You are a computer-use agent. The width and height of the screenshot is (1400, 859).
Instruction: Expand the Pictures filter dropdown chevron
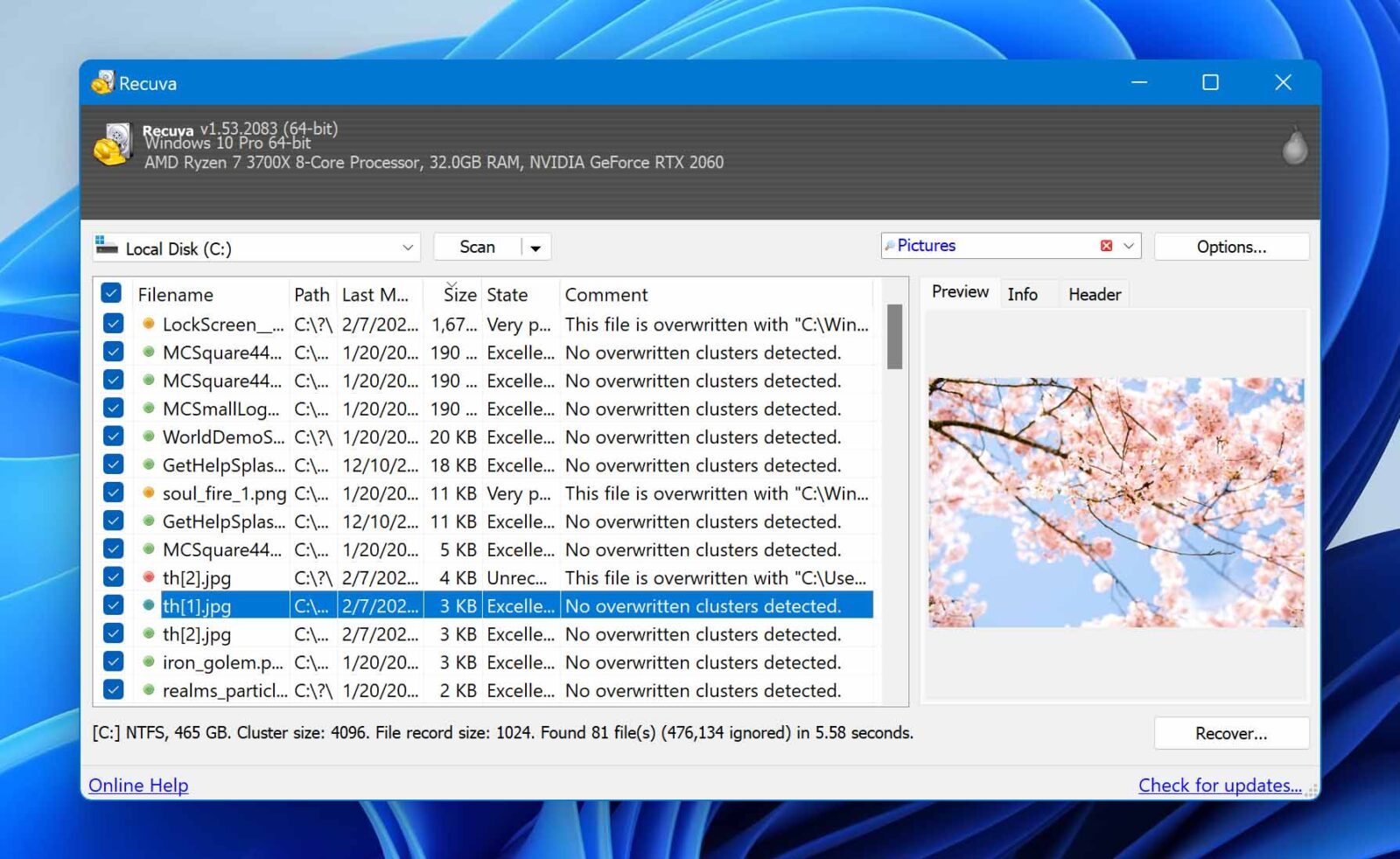pos(1130,246)
